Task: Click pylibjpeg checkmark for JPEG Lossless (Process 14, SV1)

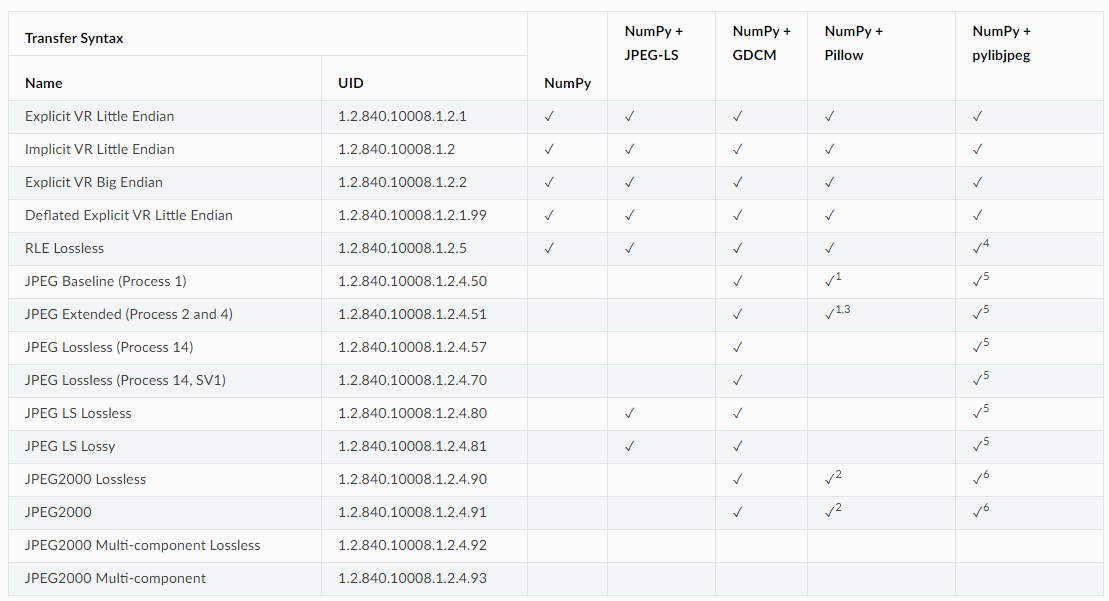Action: click(x=980, y=379)
